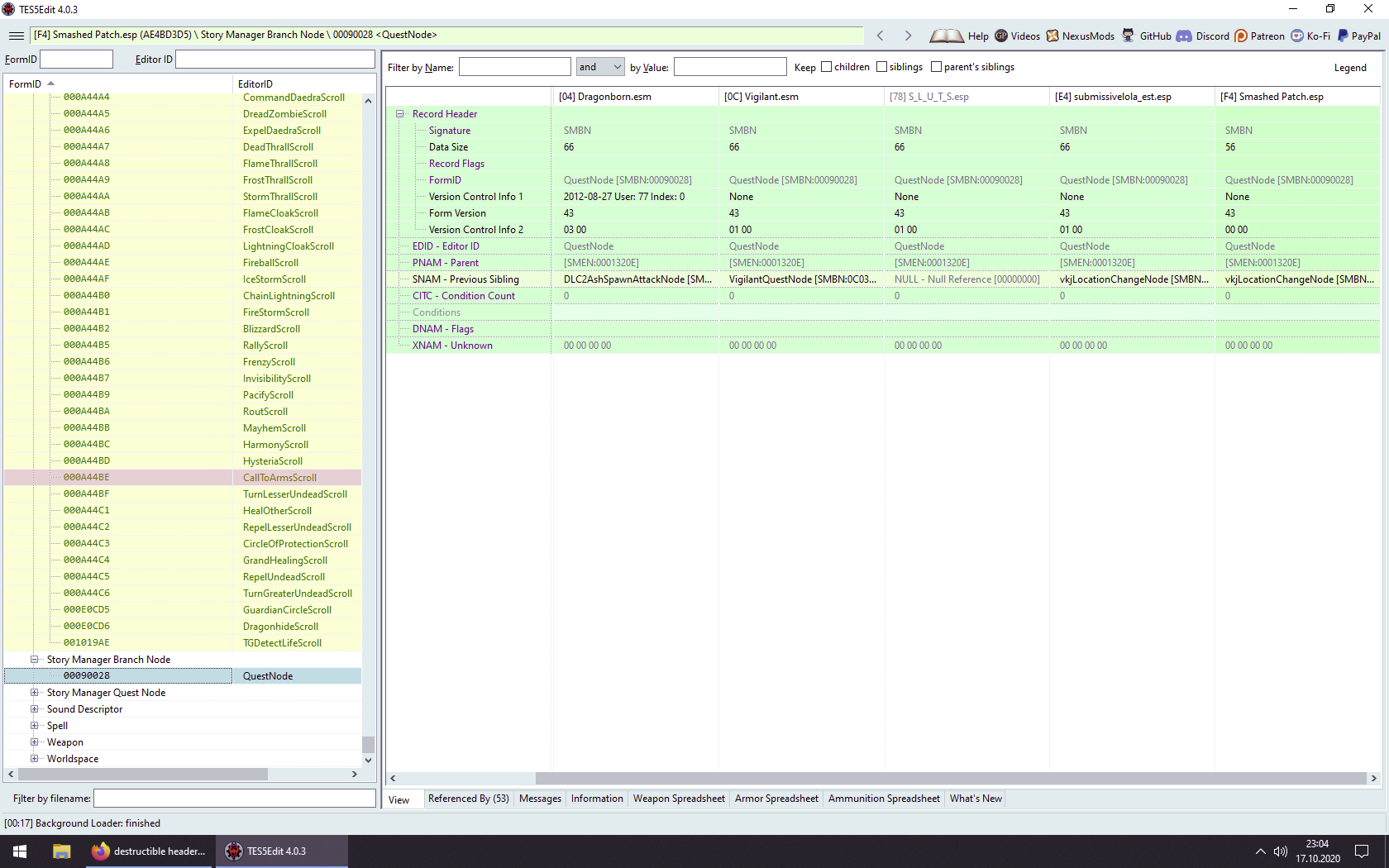The width and height of the screenshot is (1389, 868).
Task: Click the [0C] Vigilant.esm column header
Action: click(801, 97)
